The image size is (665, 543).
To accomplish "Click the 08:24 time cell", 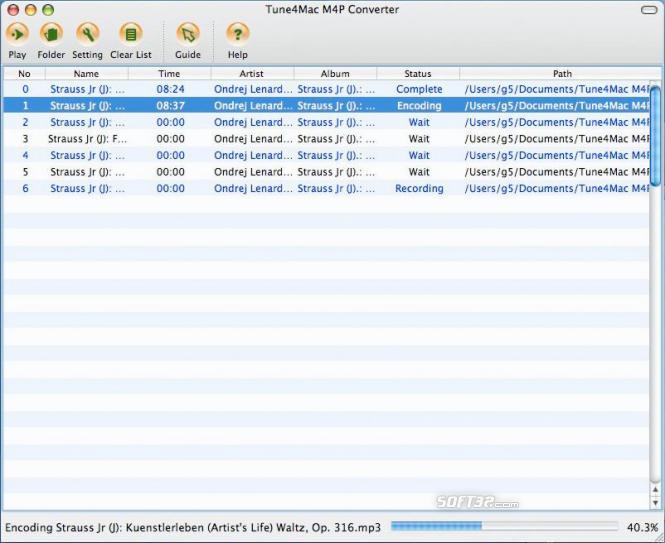I will point(170,89).
